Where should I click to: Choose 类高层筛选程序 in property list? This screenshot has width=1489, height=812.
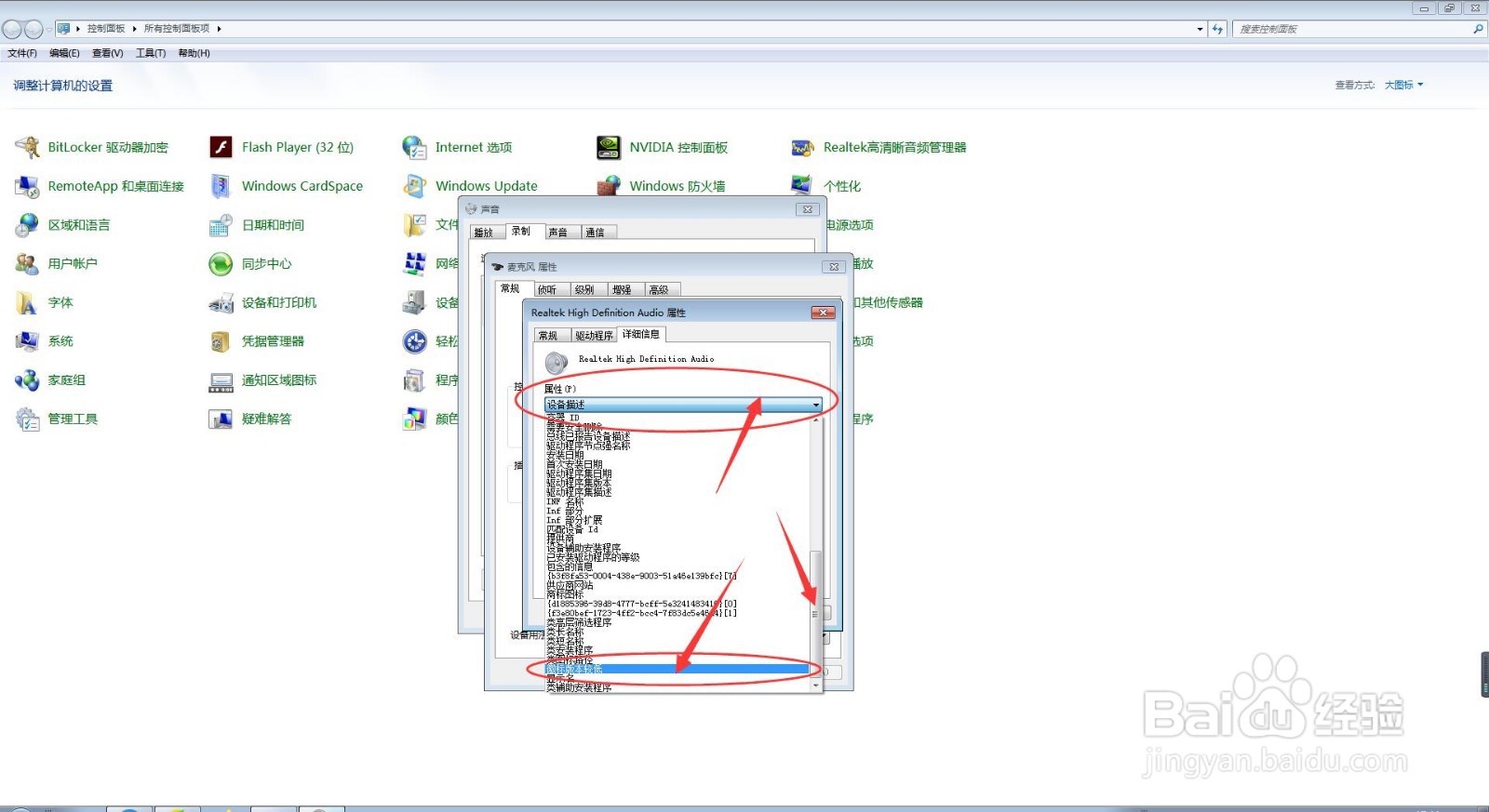[x=579, y=623]
